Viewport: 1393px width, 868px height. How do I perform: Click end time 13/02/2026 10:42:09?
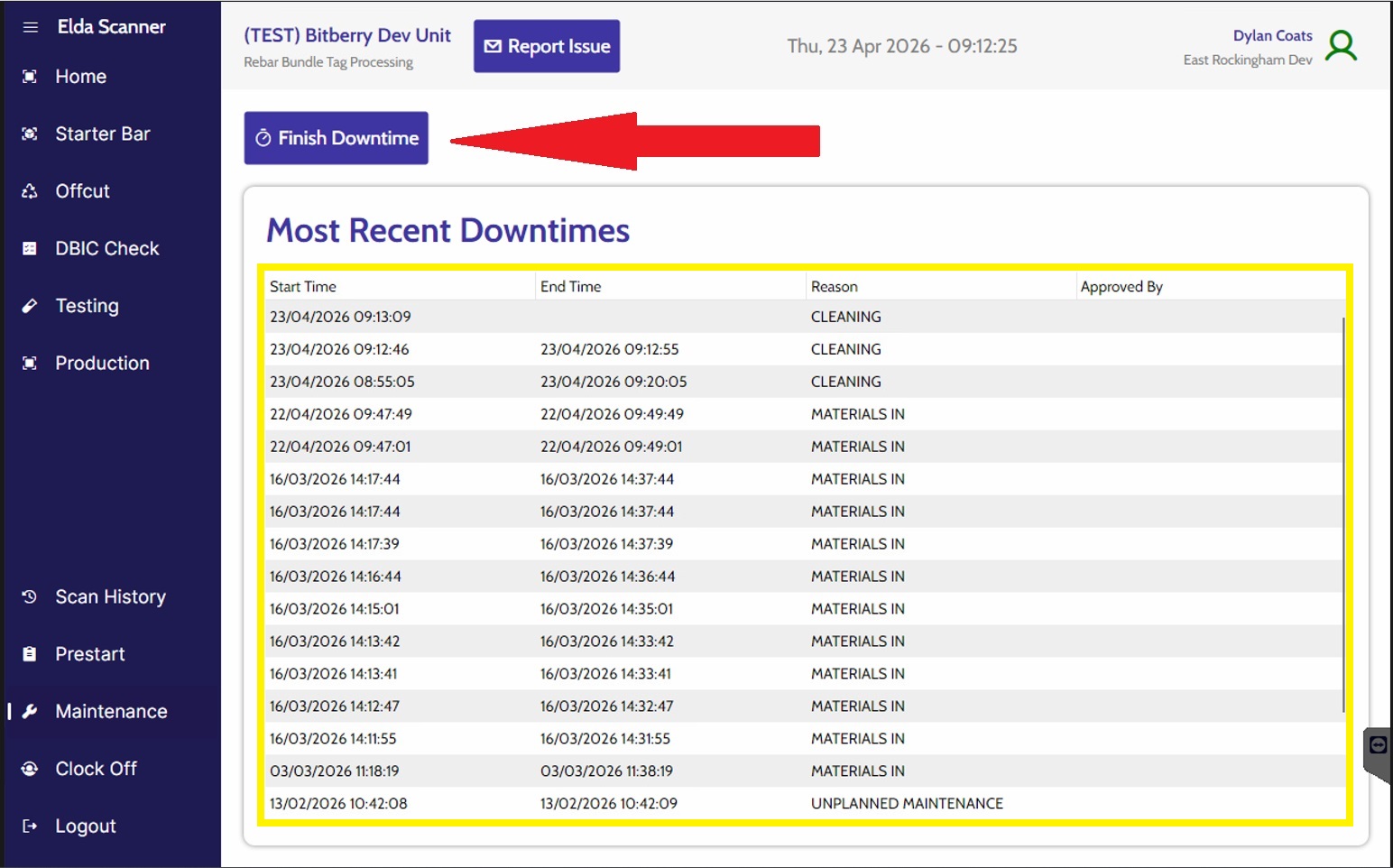(609, 804)
